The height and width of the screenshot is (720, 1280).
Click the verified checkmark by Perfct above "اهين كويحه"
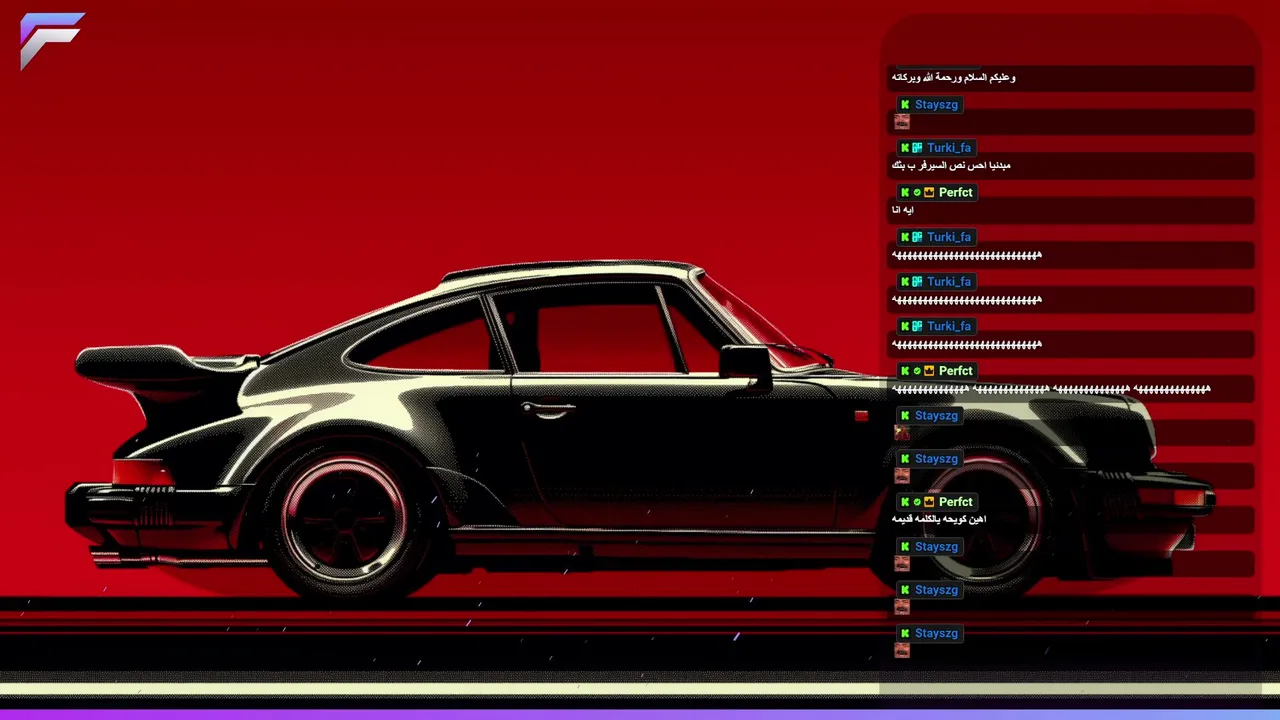[x=917, y=502]
